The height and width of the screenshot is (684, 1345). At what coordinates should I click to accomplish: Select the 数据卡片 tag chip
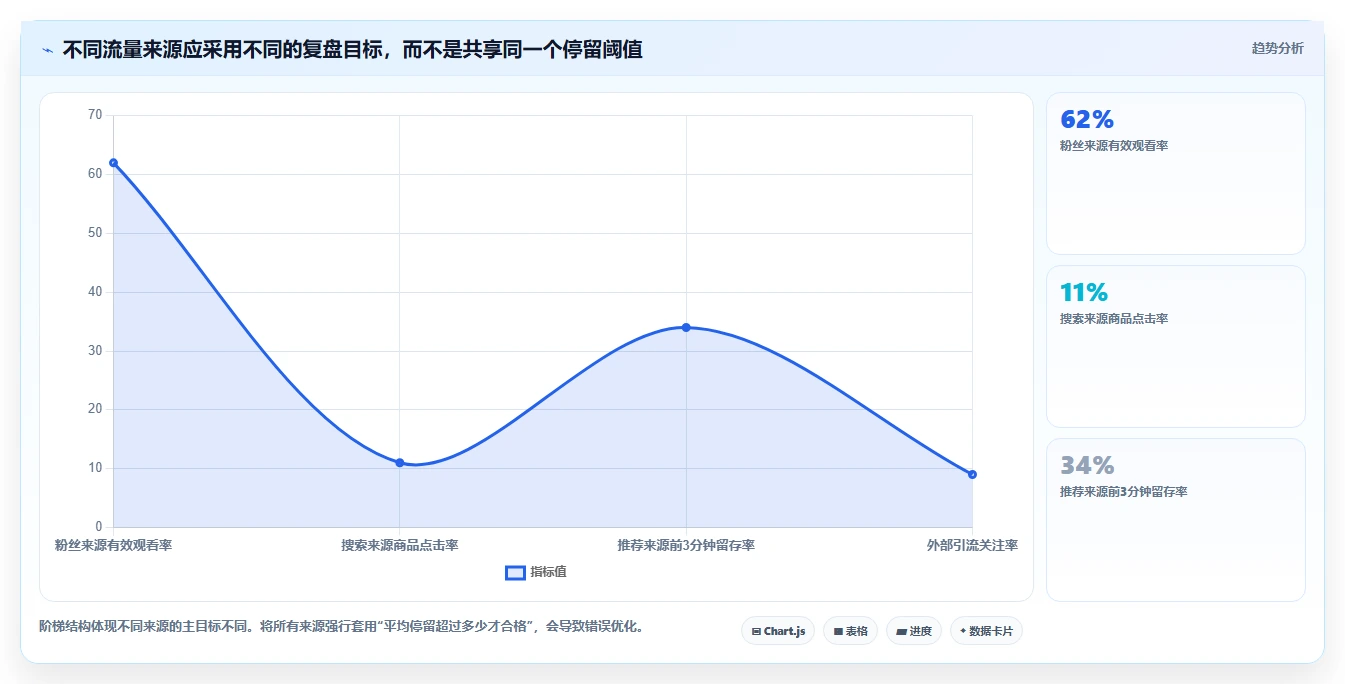click(986, 631)
